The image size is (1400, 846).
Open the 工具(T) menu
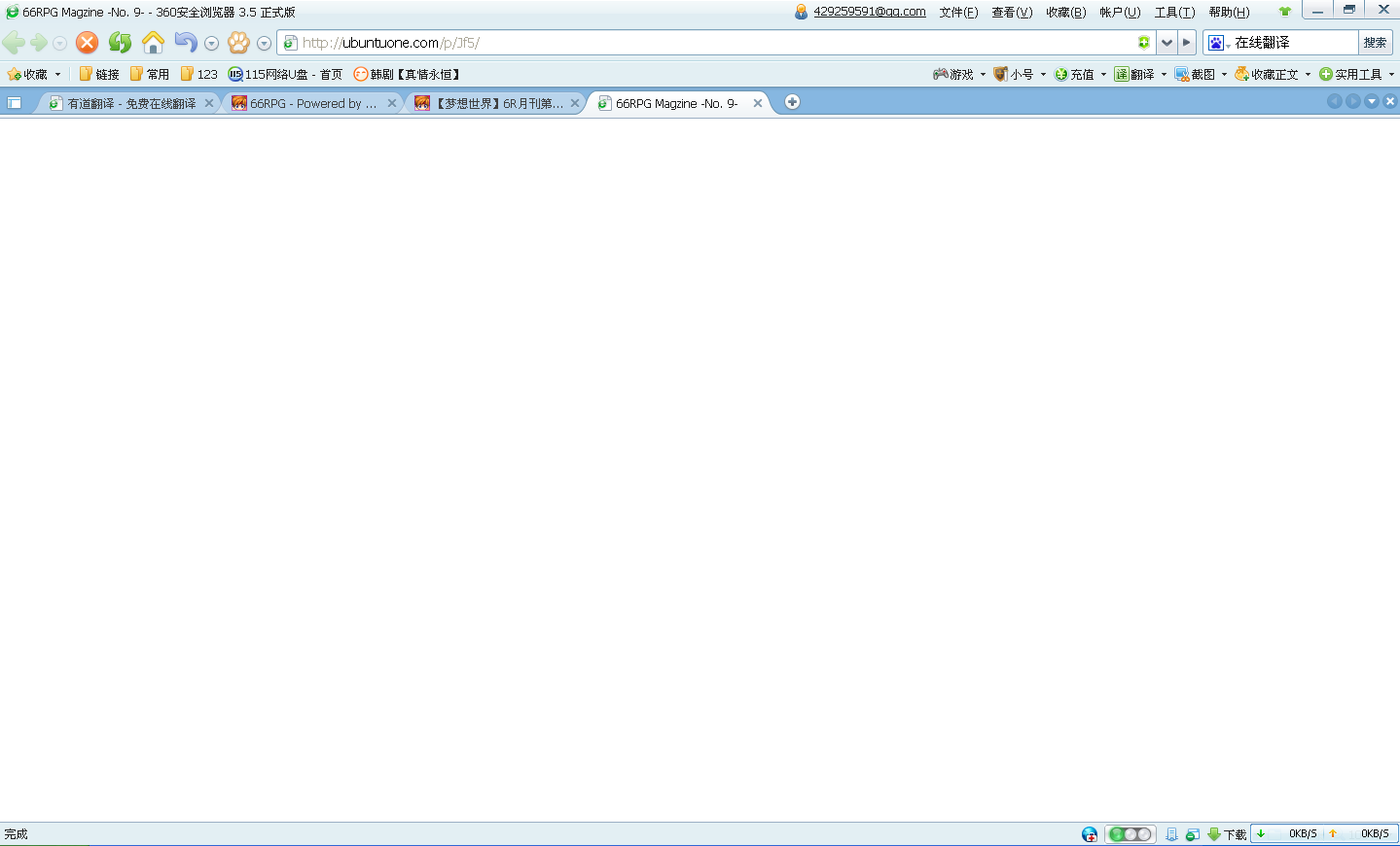coord(1174,13)
